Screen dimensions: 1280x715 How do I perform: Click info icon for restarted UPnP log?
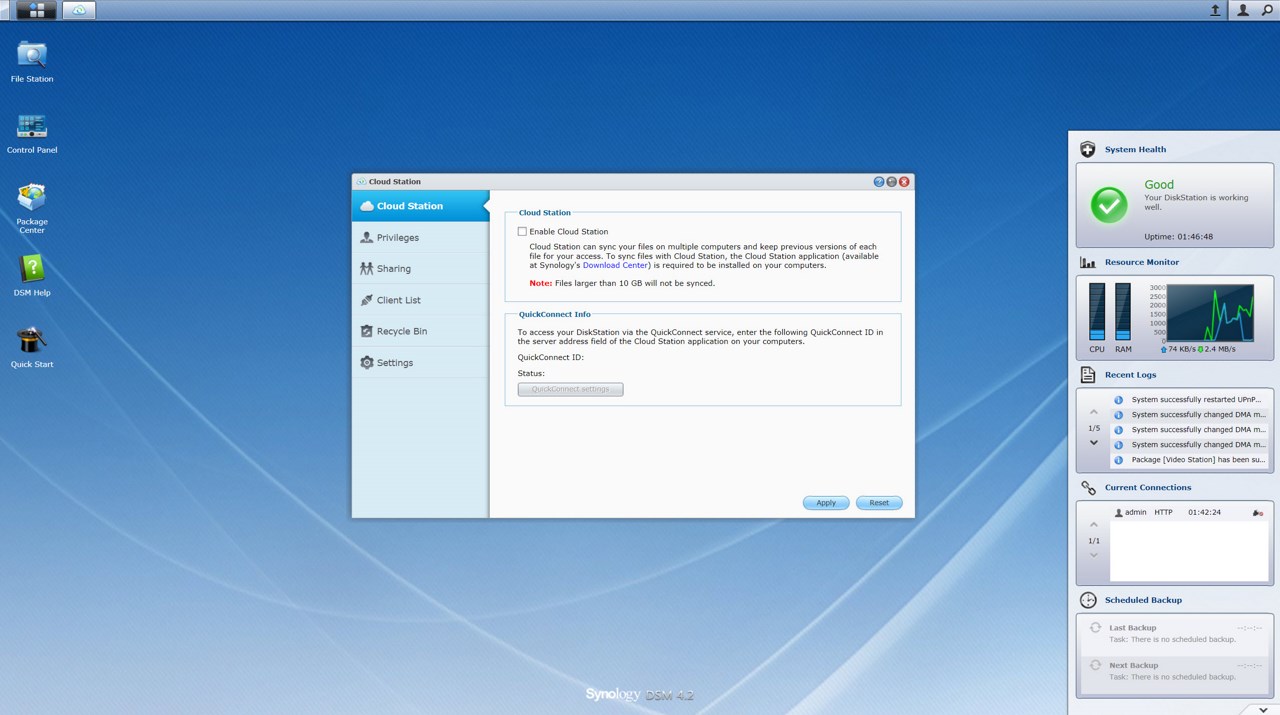[x=1119, y=400]
